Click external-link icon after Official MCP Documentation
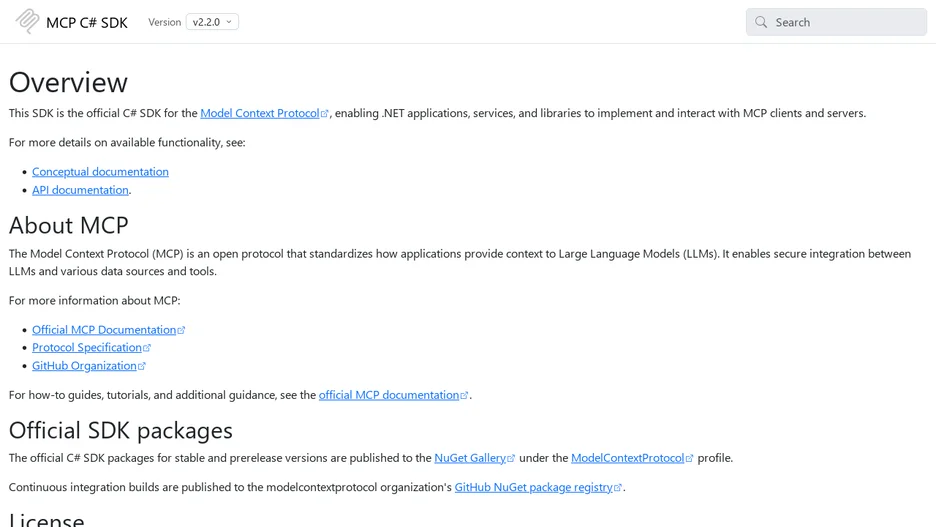 [181, 331]
